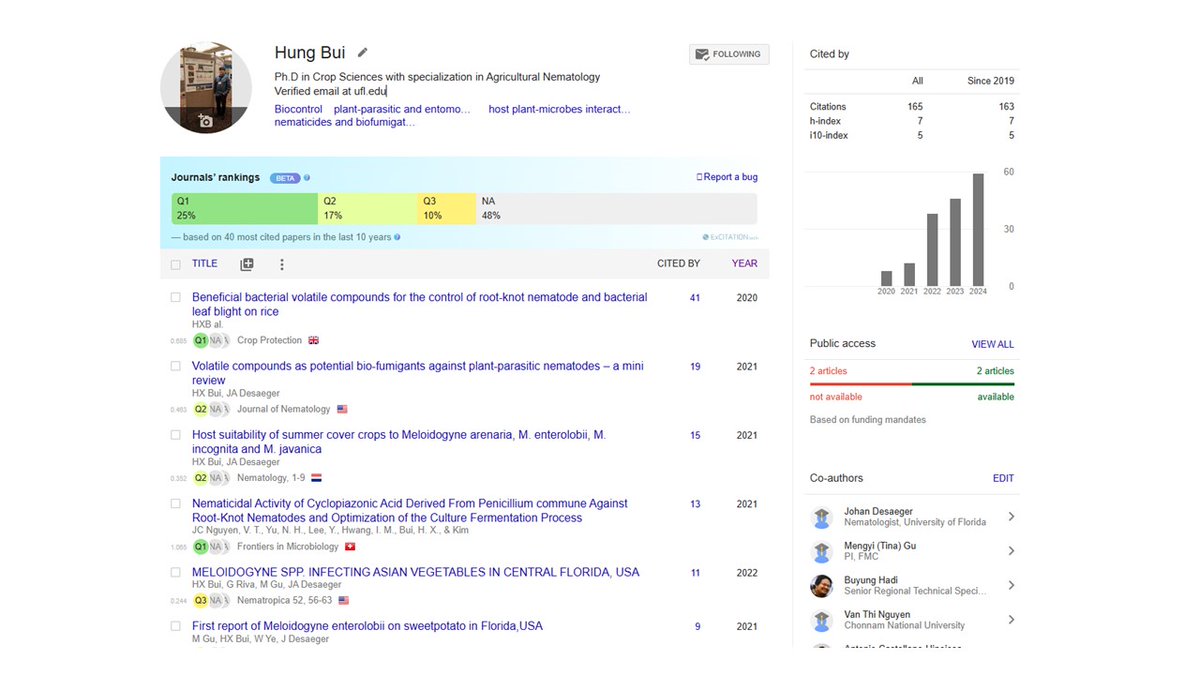
Task: Click Van Thi Nguyen's avatar icon
Action: [x=821, y=620]
